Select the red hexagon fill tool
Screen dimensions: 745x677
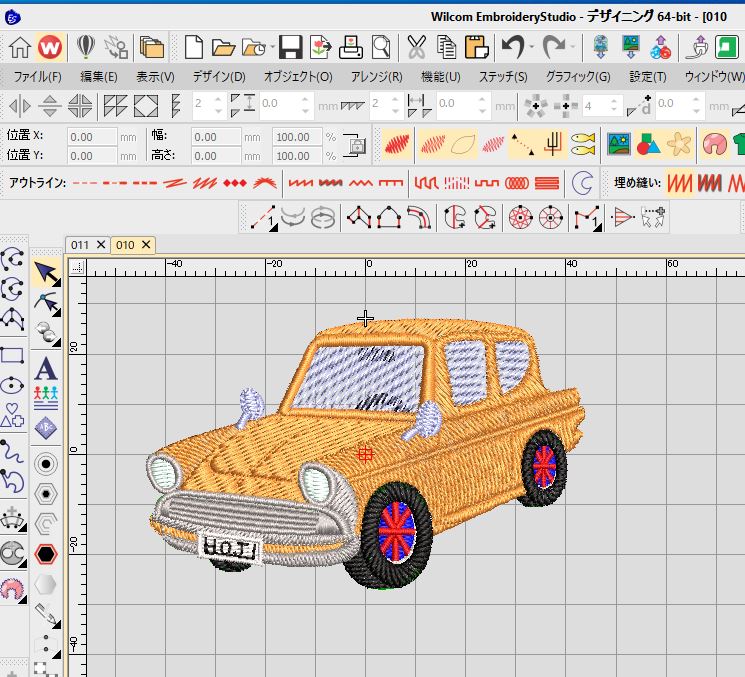coord(46,554)
